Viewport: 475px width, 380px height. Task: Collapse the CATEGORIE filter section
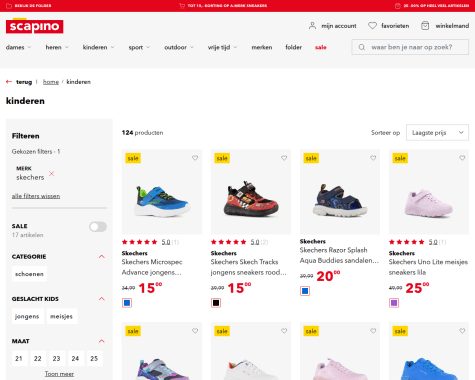click(102, 256)
